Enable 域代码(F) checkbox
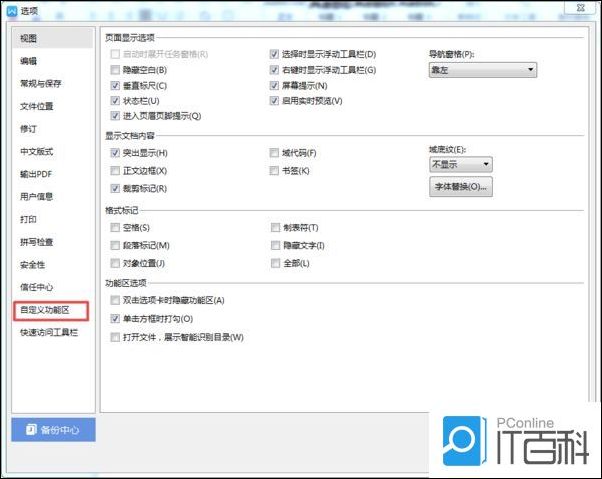The width and height of the screenshot is (602, 479). click(274, 153)
